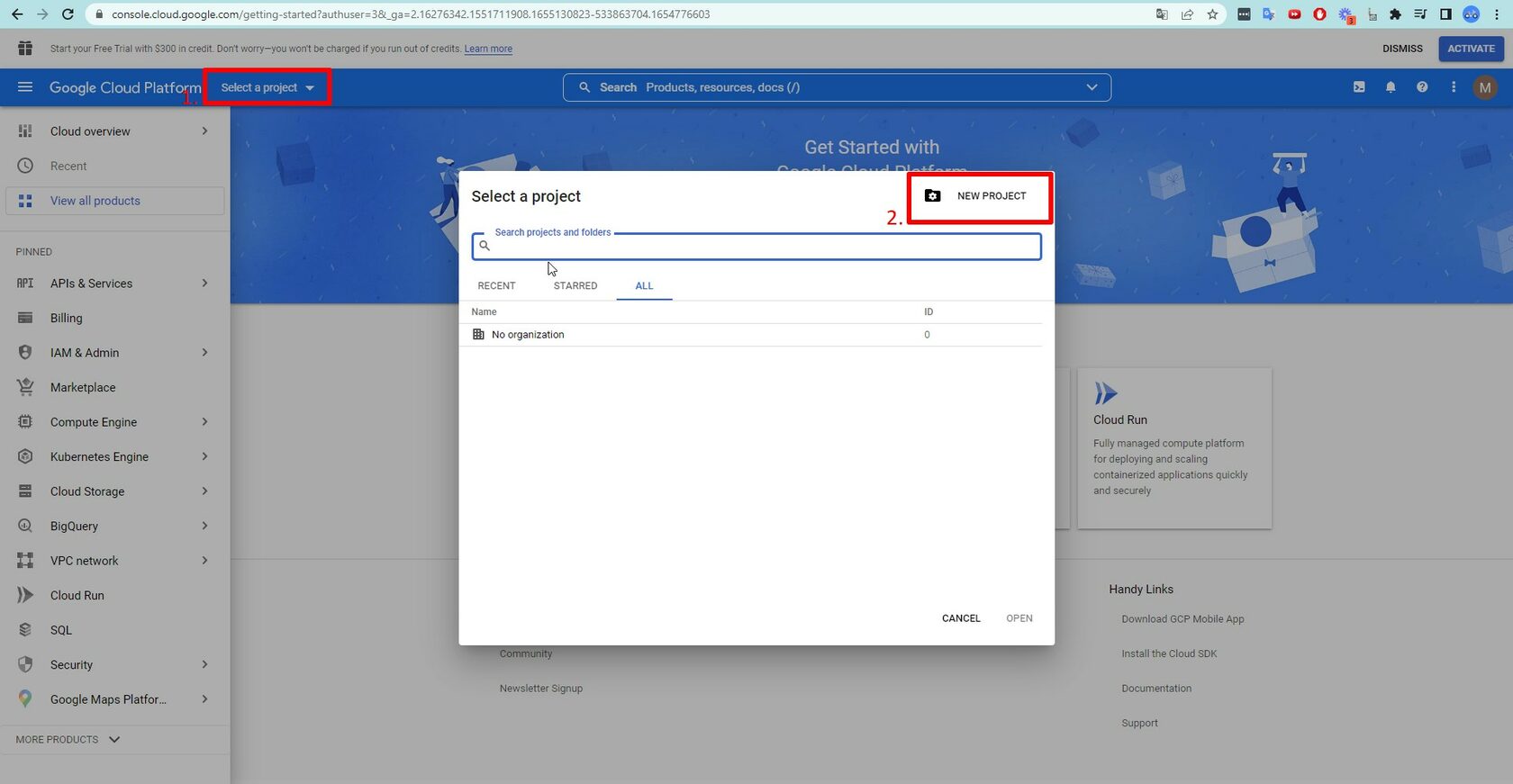Screen dimensions: 1513x784
Task: Expand the Cloud Storage submenu arrow
Action: point(205,491)
